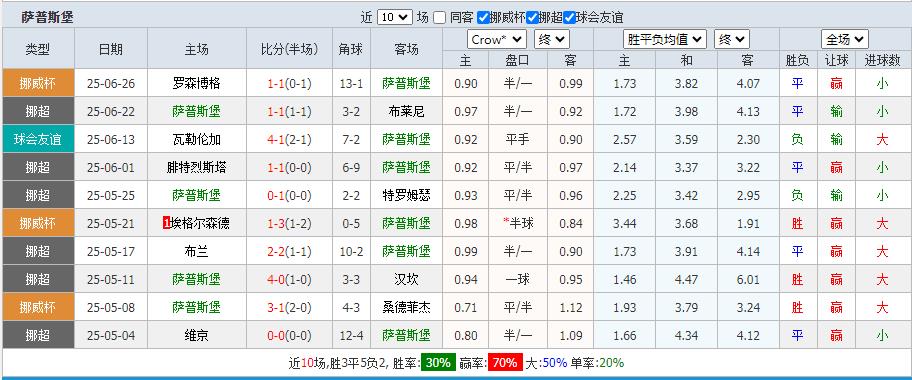This screenshot has height=380, width=912.
Task: Open the recent matches count dropdown showing 10
Action: tap(394, 17)
